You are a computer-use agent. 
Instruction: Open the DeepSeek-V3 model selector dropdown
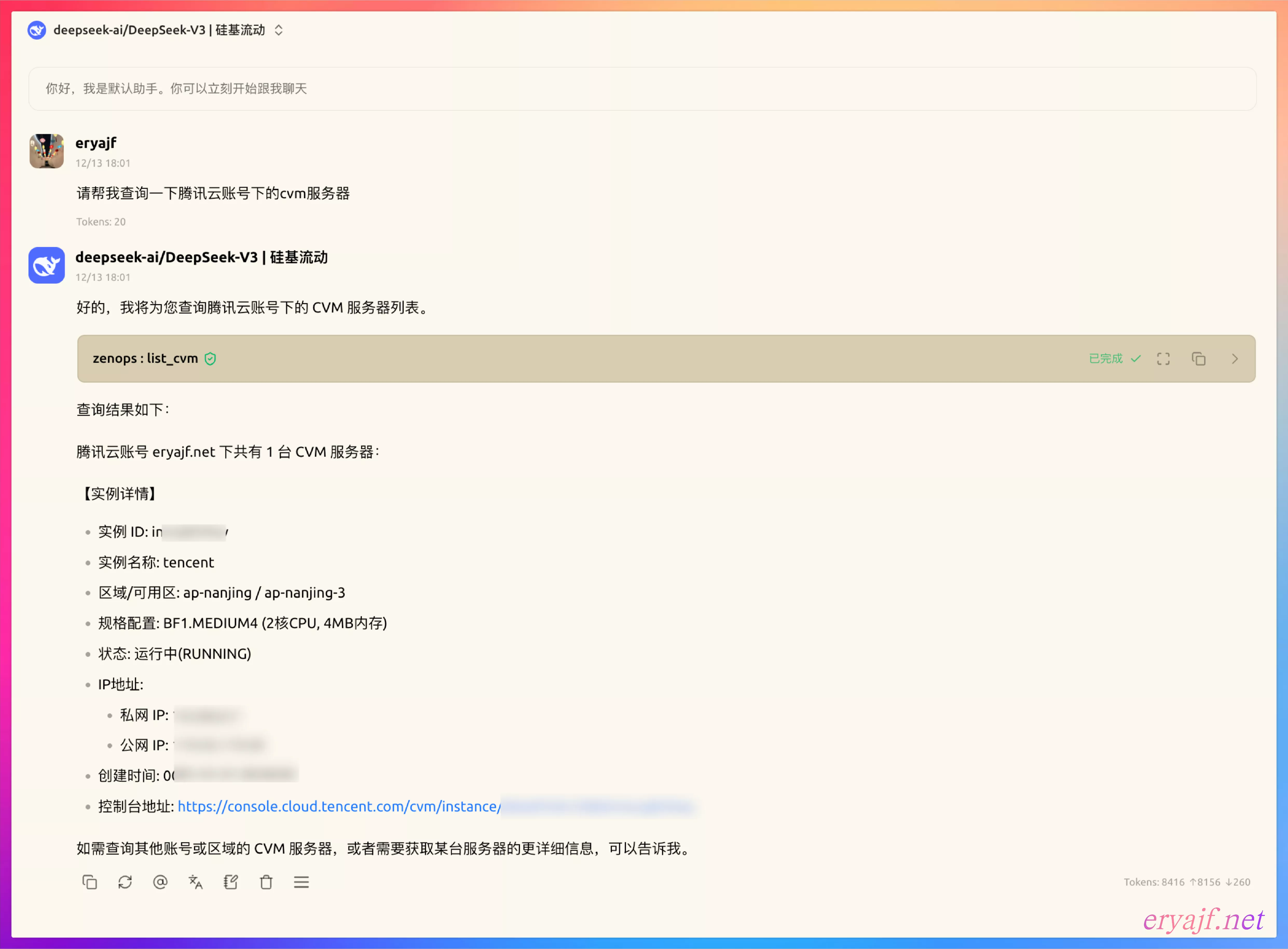pyautogui.click(x=278, y=30)
